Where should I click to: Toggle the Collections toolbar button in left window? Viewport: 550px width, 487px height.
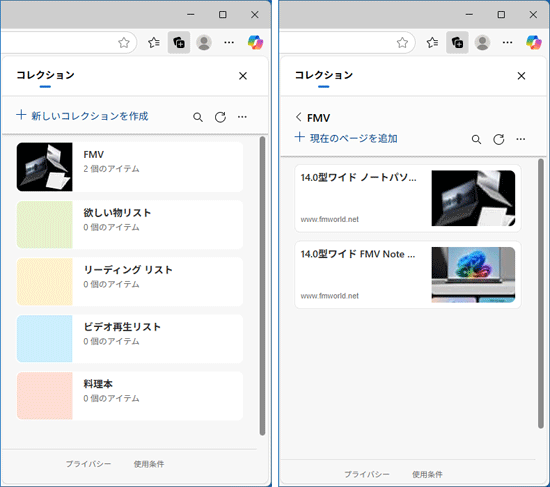[179, 42]
